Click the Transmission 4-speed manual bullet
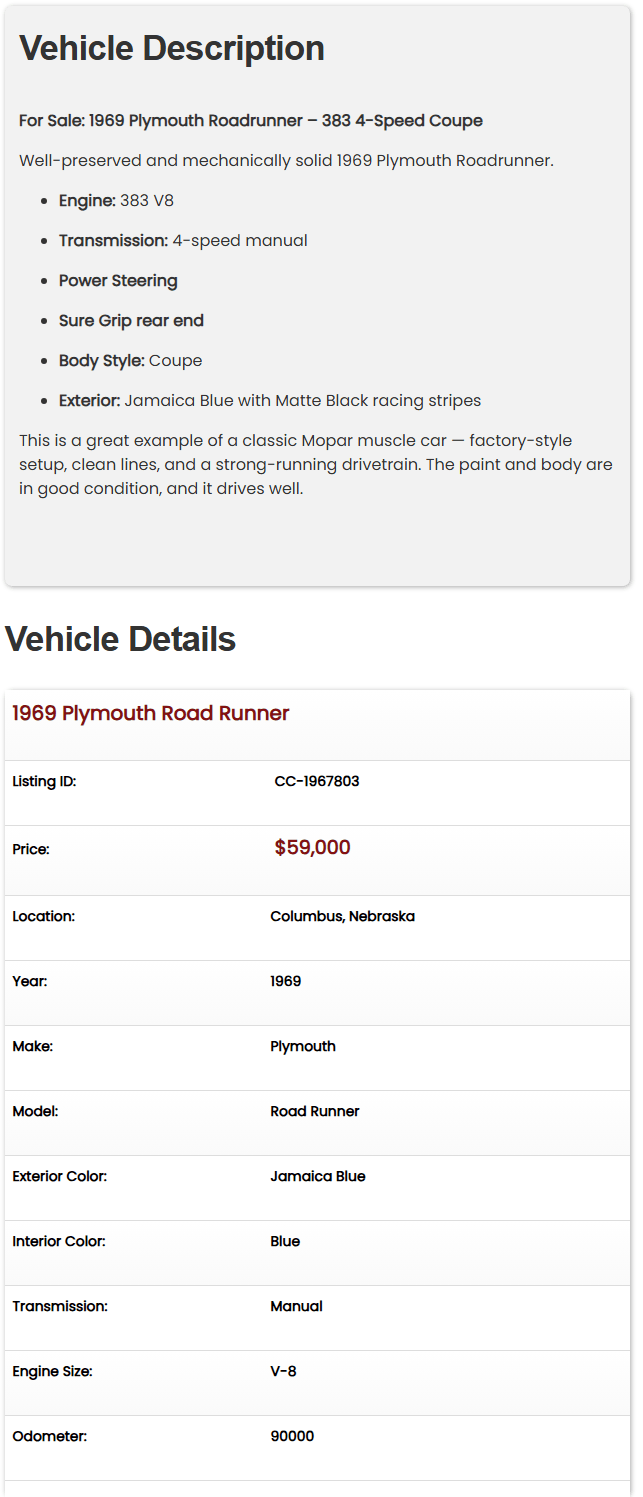 click(x=183, y=241)
